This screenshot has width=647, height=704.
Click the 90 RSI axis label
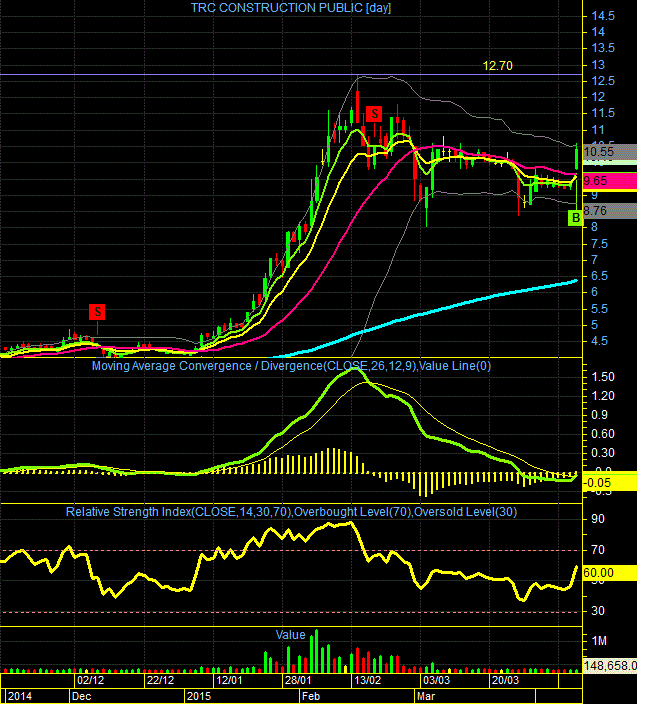click(598, 519)
